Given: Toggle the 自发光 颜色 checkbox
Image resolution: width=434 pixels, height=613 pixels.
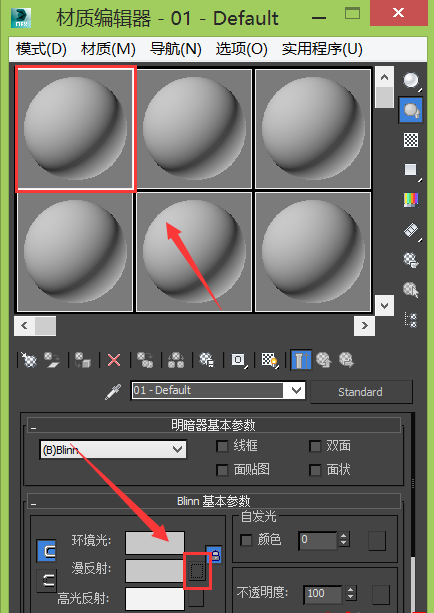Looking at the screenshot, I should (x=246, y=540).
